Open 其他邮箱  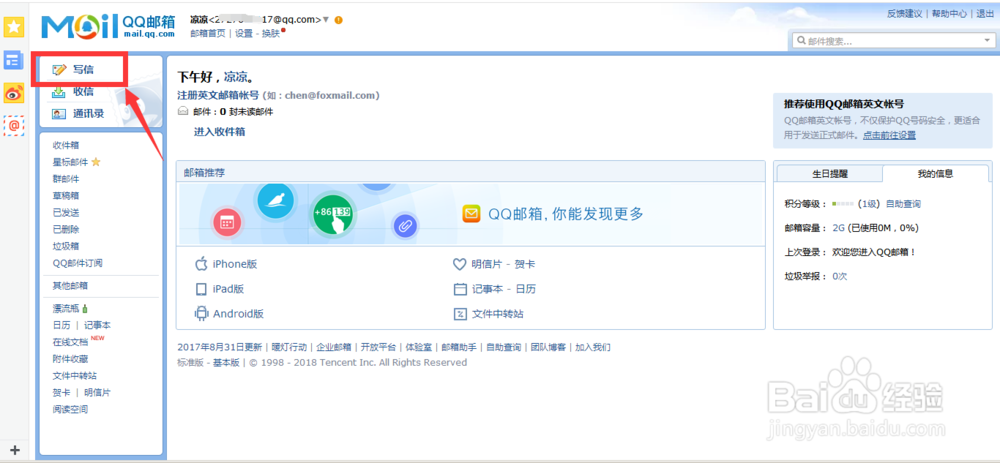click(71, 285)
